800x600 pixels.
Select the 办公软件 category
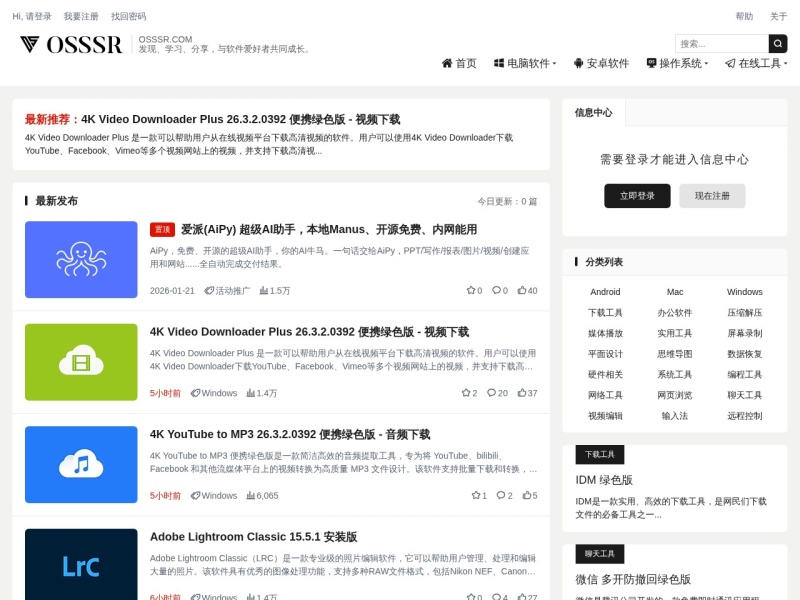[x=674, y=313]
